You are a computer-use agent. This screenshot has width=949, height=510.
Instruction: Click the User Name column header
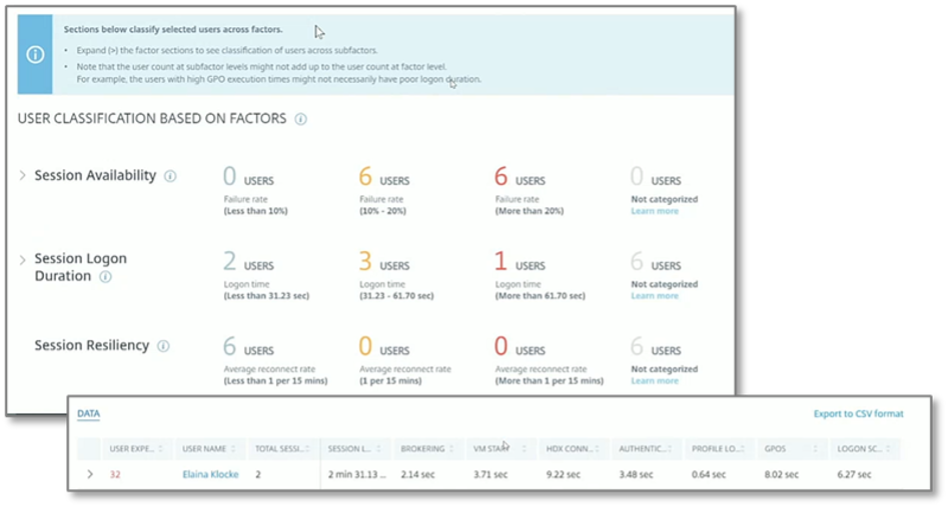206,447
